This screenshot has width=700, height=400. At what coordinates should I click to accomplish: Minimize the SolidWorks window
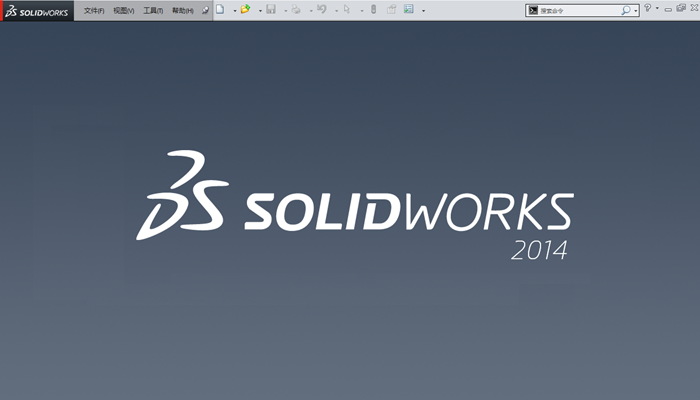pyautogui.click(x=668, y=9)
